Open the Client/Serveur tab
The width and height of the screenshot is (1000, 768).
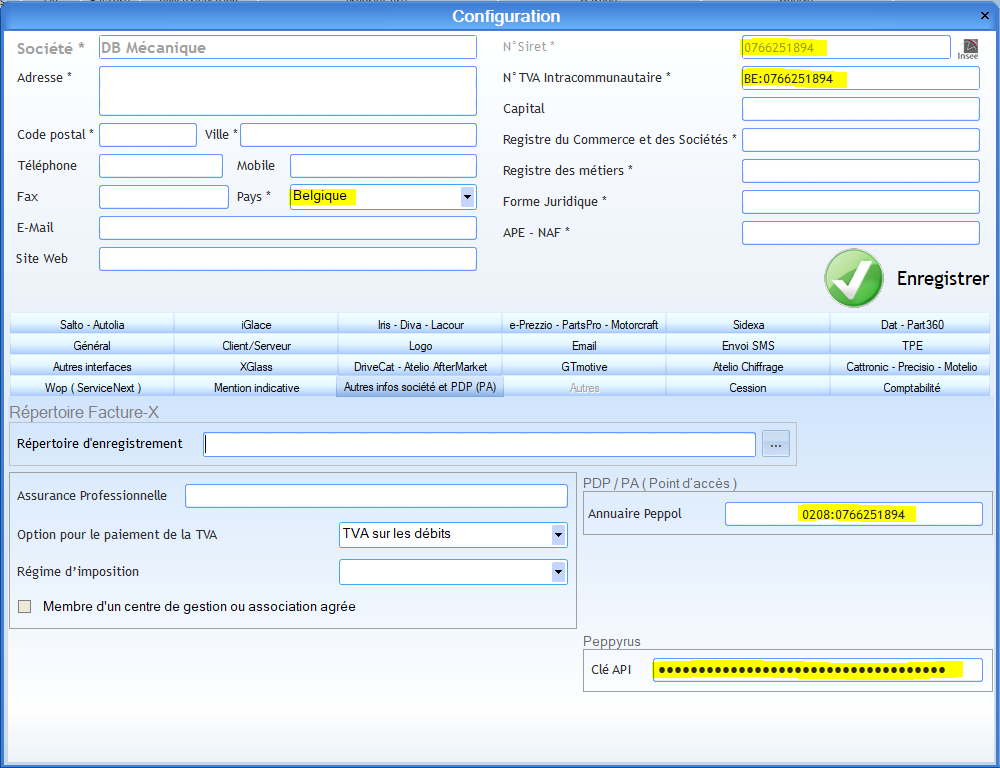click(256, 346)
